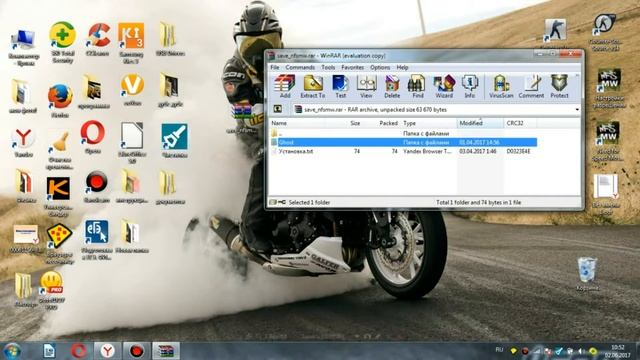Click the Comment toolbar icon

coord(531,87)
